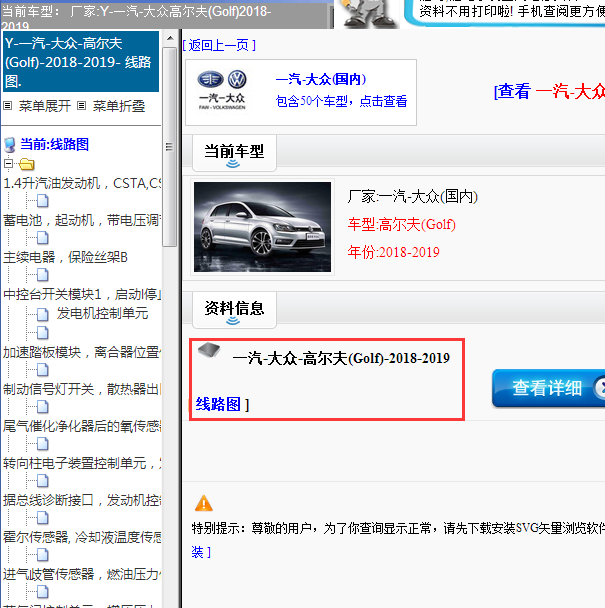The width and height of the screenshot is (605, 608).
Task: Click the FAW-Volkswagen logo image
Action: point(222,90)
